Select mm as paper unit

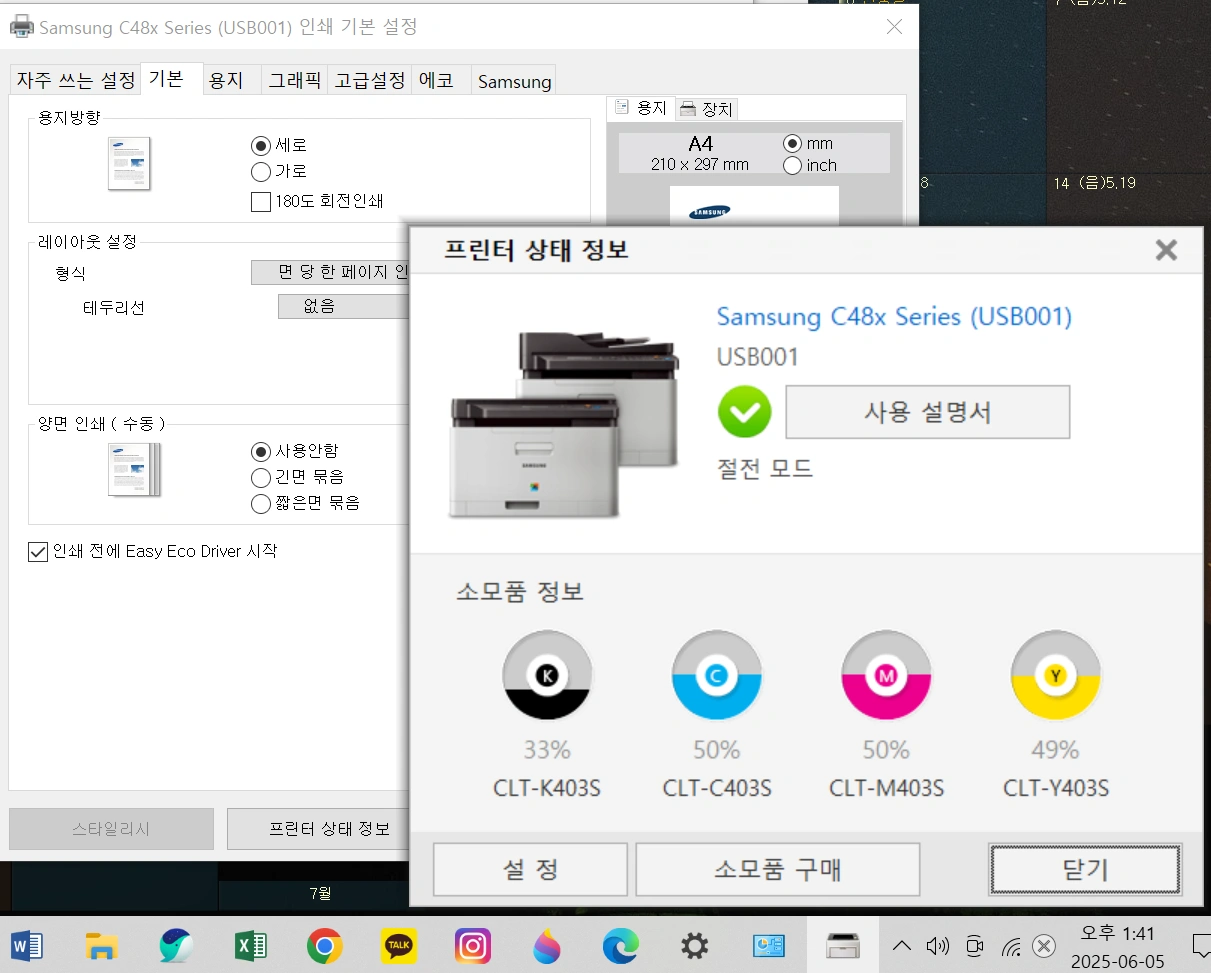793,143
